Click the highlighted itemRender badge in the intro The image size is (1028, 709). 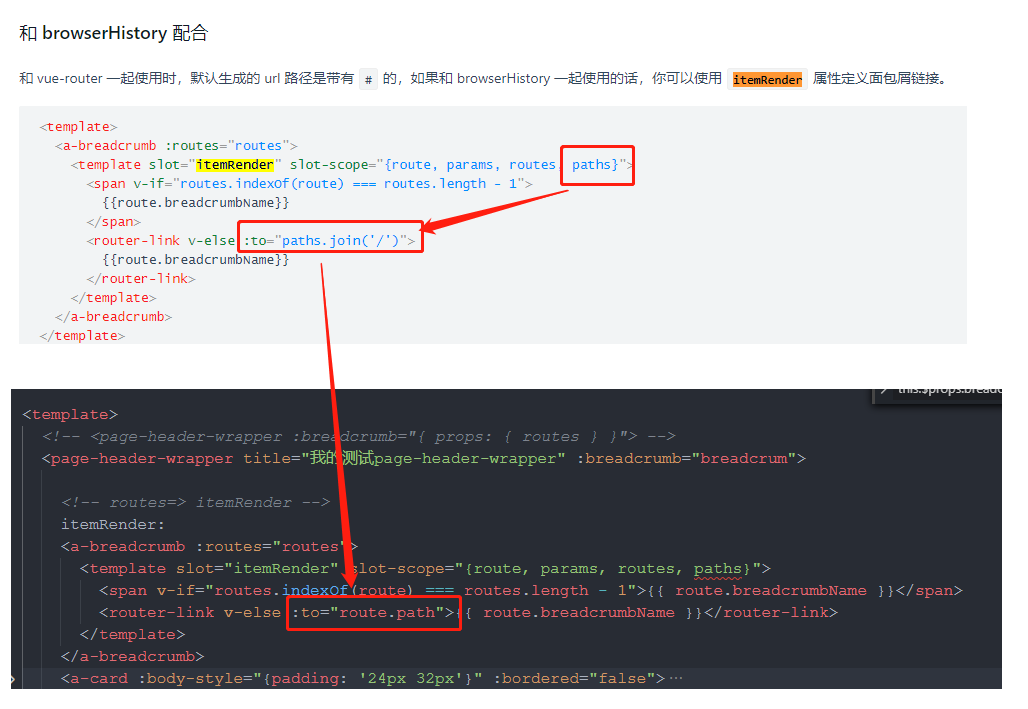(767, 77)
